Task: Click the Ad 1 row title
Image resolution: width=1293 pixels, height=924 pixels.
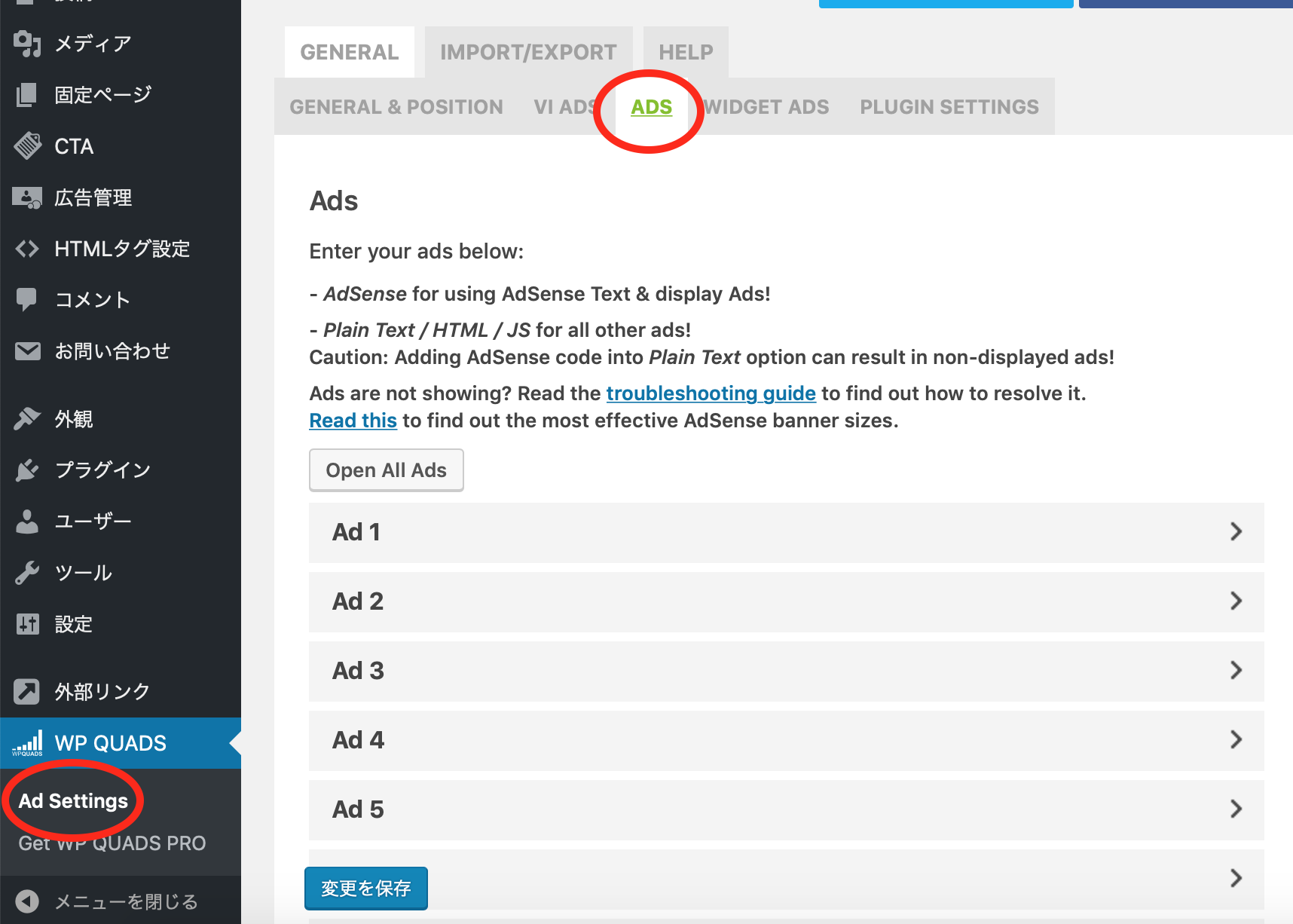Action: click(x=356, y=532)
